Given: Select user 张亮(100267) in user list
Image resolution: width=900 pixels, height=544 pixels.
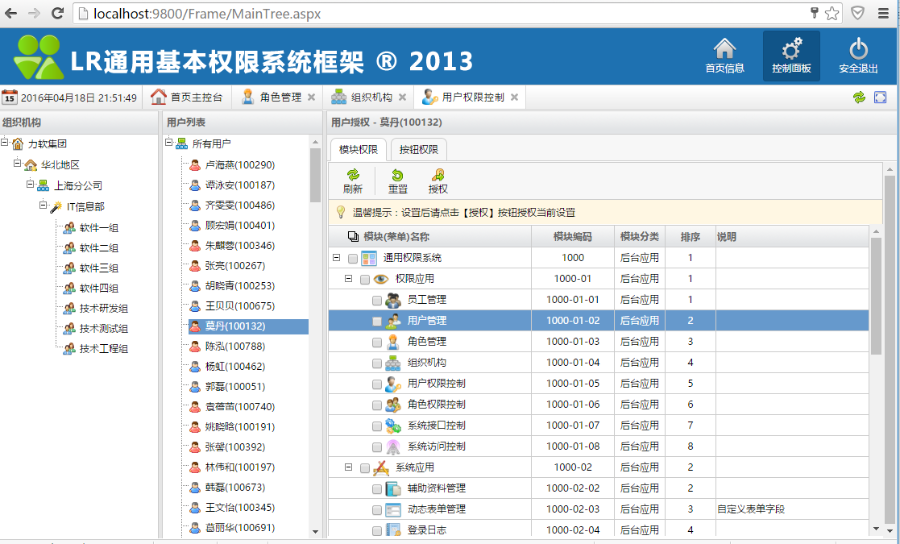Looking at the screenshot, I should coord(234,266).
